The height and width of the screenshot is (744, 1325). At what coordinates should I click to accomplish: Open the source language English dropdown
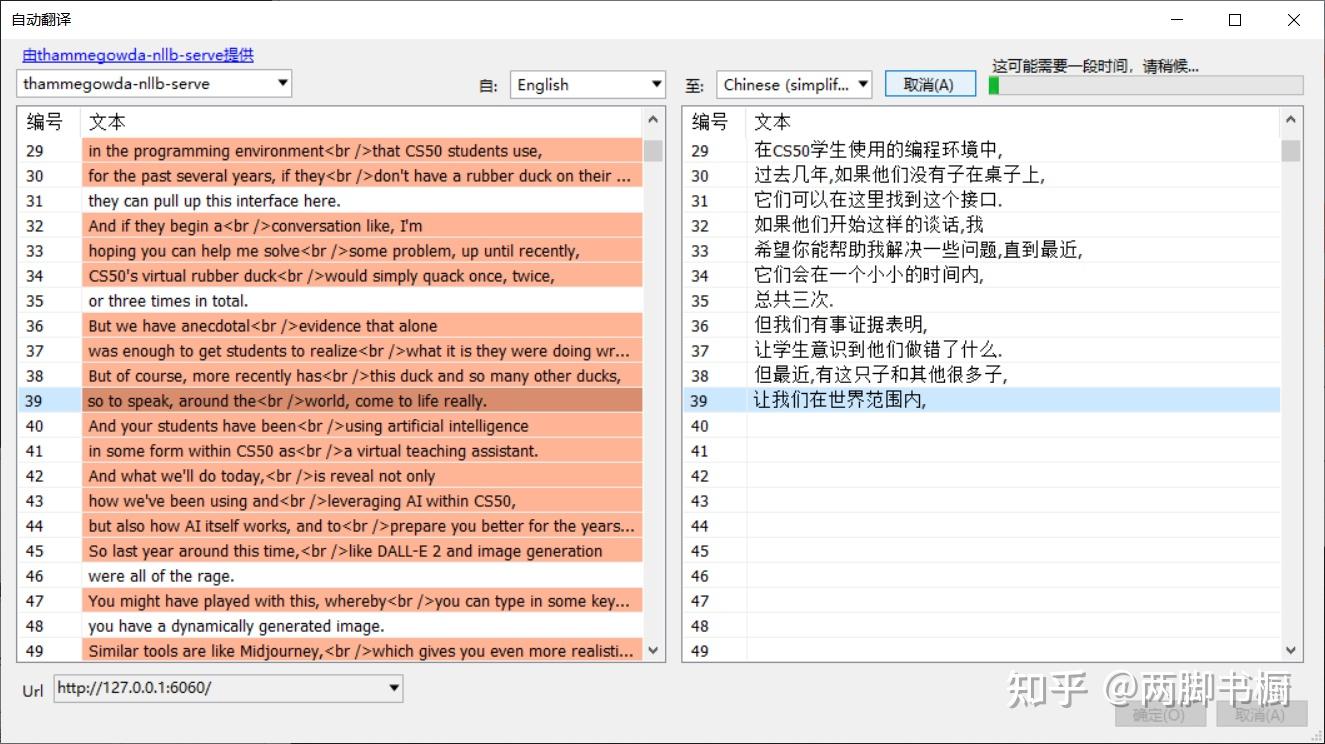coord(588,85)
